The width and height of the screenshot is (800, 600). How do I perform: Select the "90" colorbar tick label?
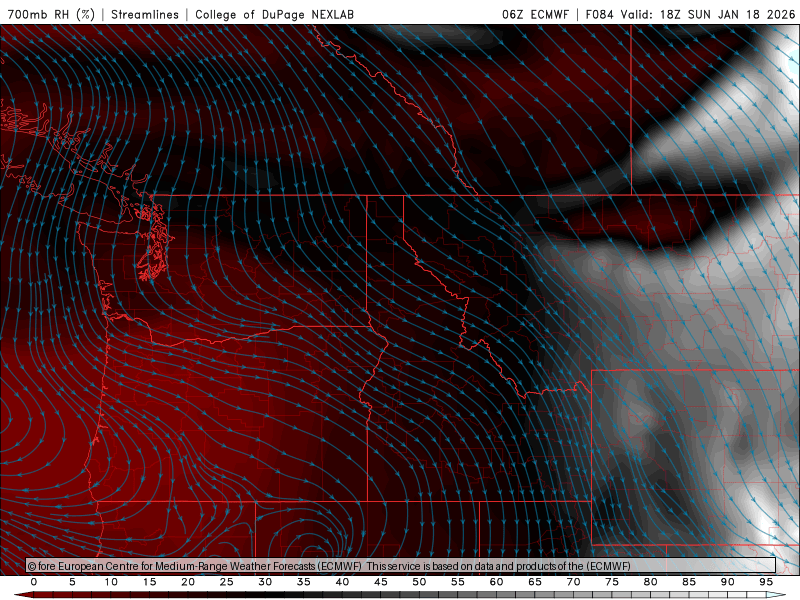pos(728,582)
